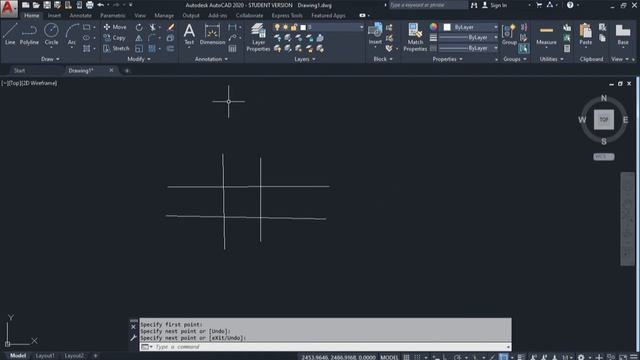Switch to the Manage ribbon tab
The image size is (640, 360).
[x=164, y=16]
